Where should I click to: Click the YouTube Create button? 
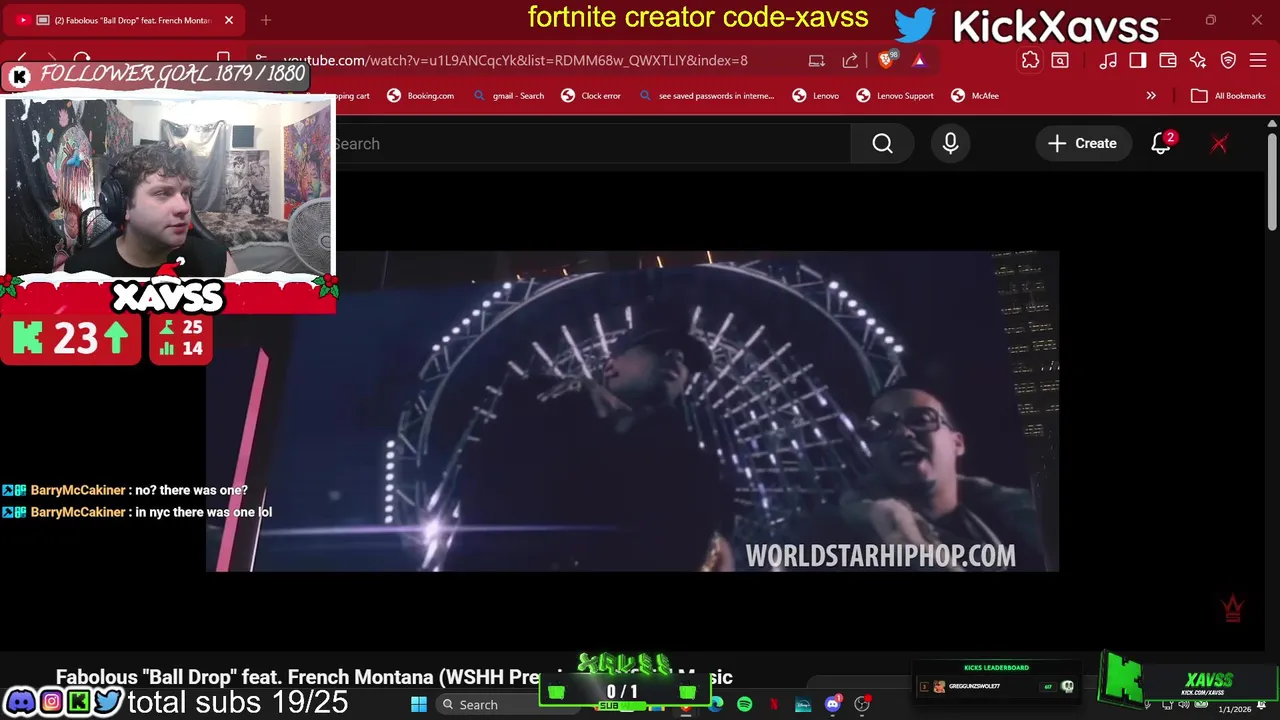(x=1082, y=143)
